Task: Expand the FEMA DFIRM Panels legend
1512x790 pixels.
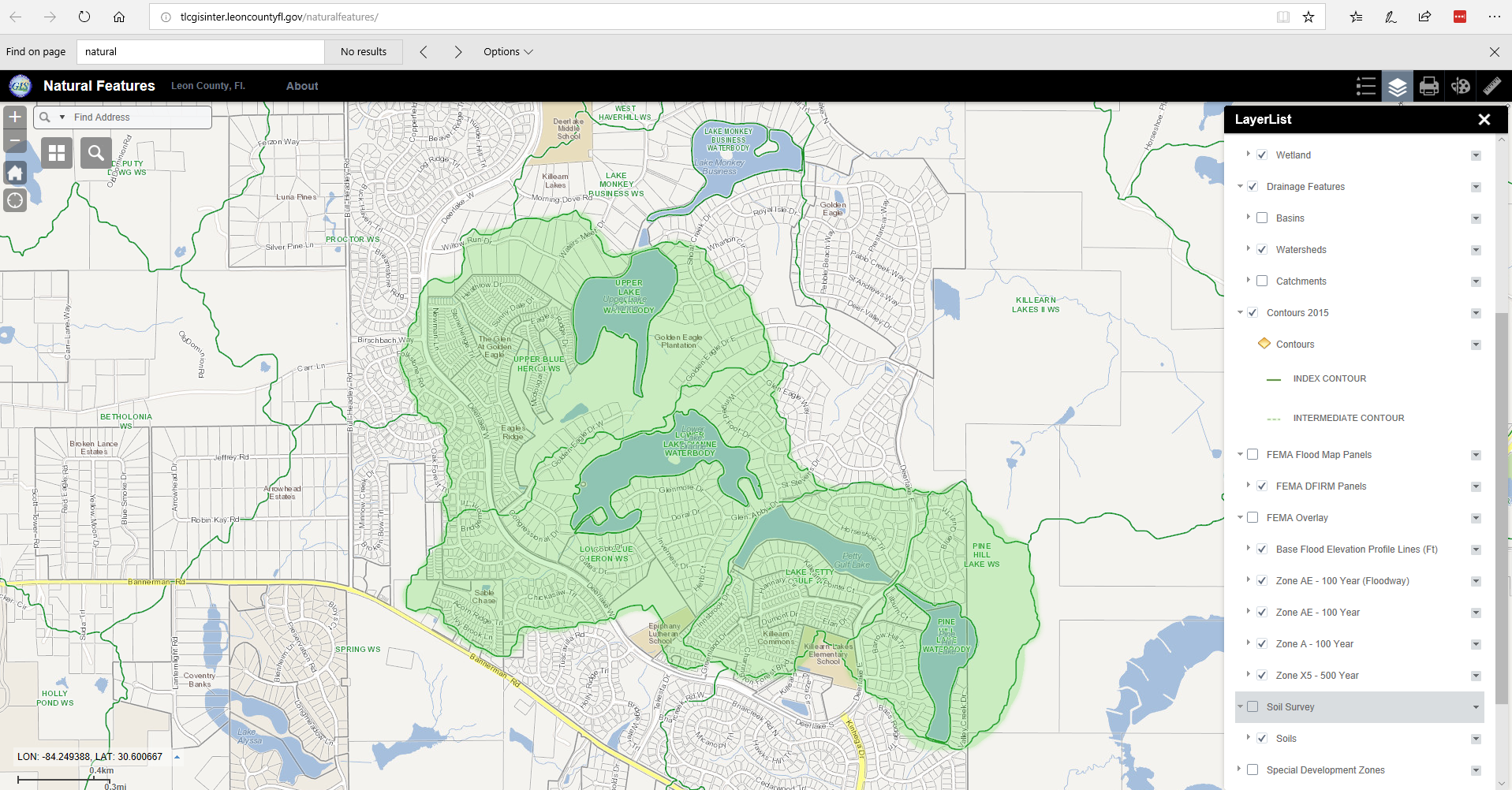Action: tap(1248, 486)
